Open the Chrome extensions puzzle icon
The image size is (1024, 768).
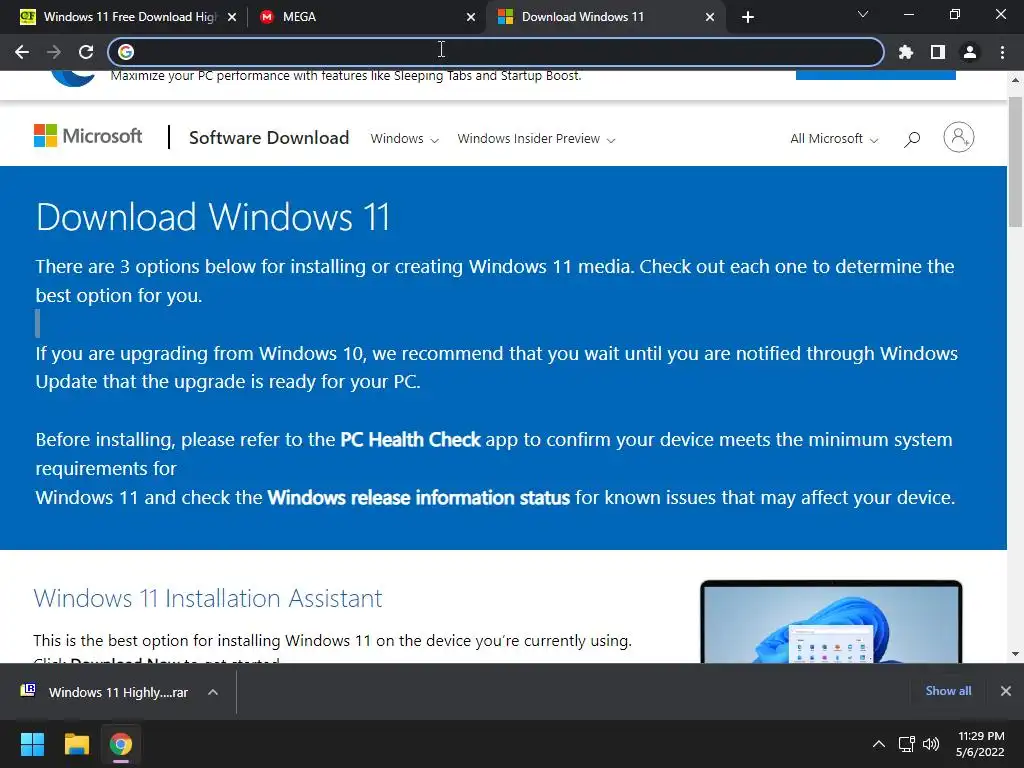(x=906, y=52)
